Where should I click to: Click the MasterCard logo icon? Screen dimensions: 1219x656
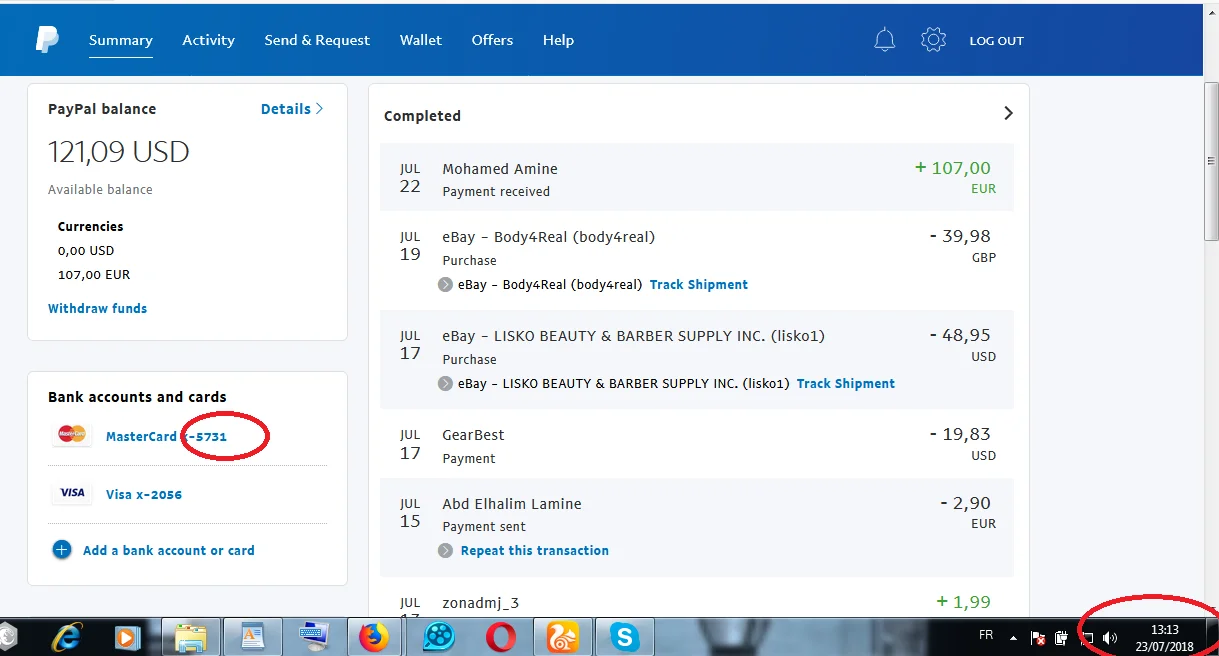71,436
